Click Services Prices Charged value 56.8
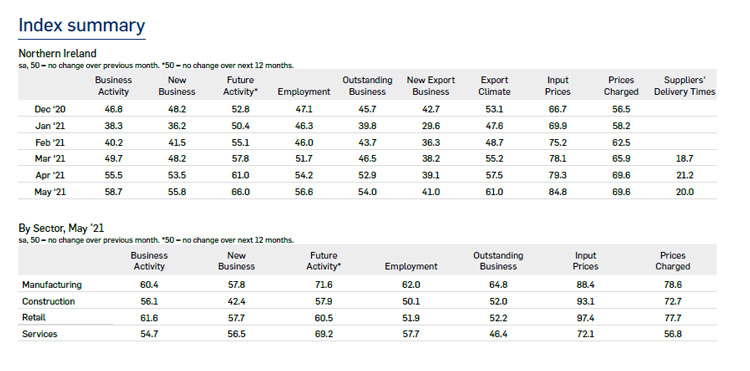The height and width of the screenshot is (371, 750). 673,334
